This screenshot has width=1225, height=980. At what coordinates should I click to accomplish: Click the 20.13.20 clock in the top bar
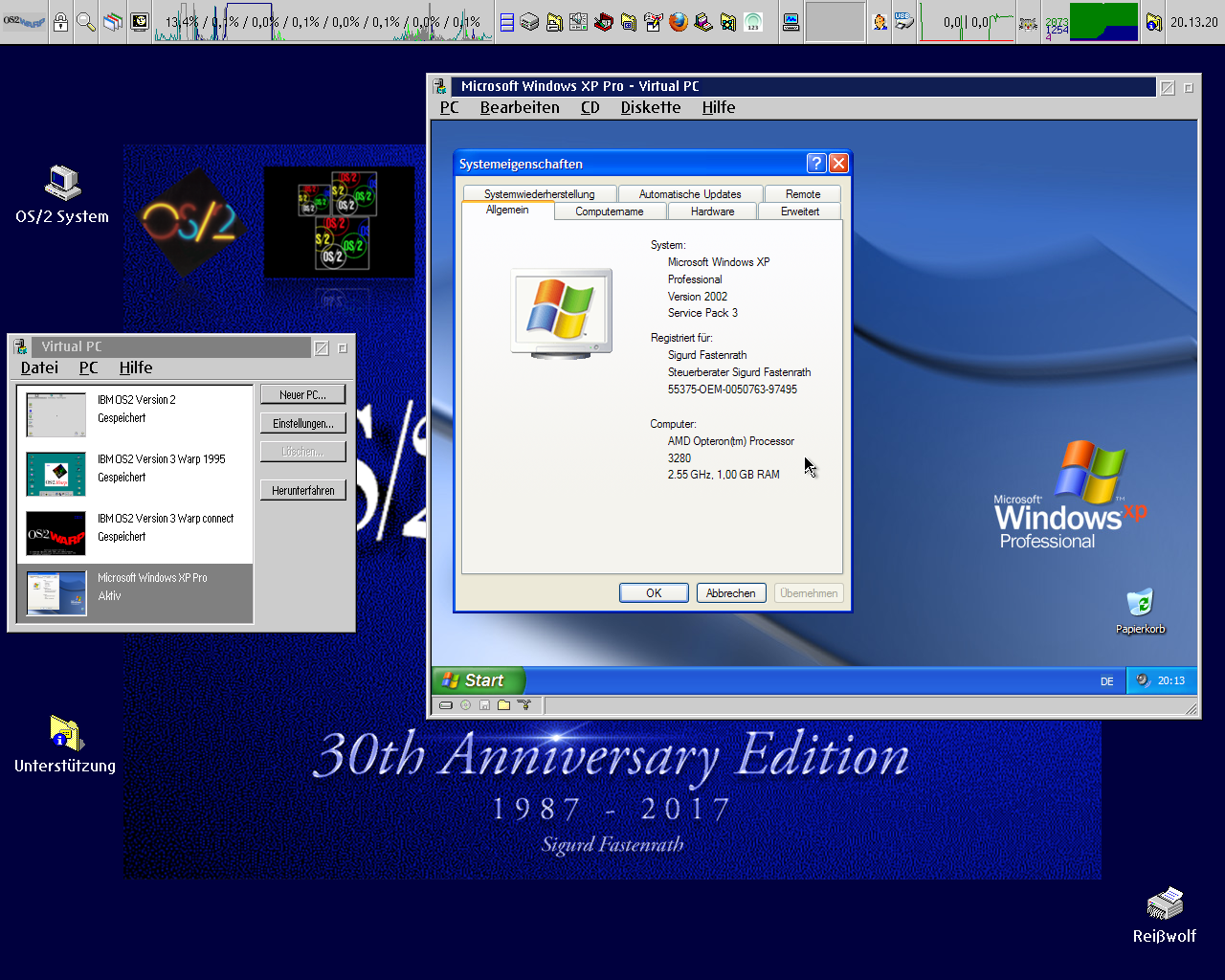coord(1194,22)
